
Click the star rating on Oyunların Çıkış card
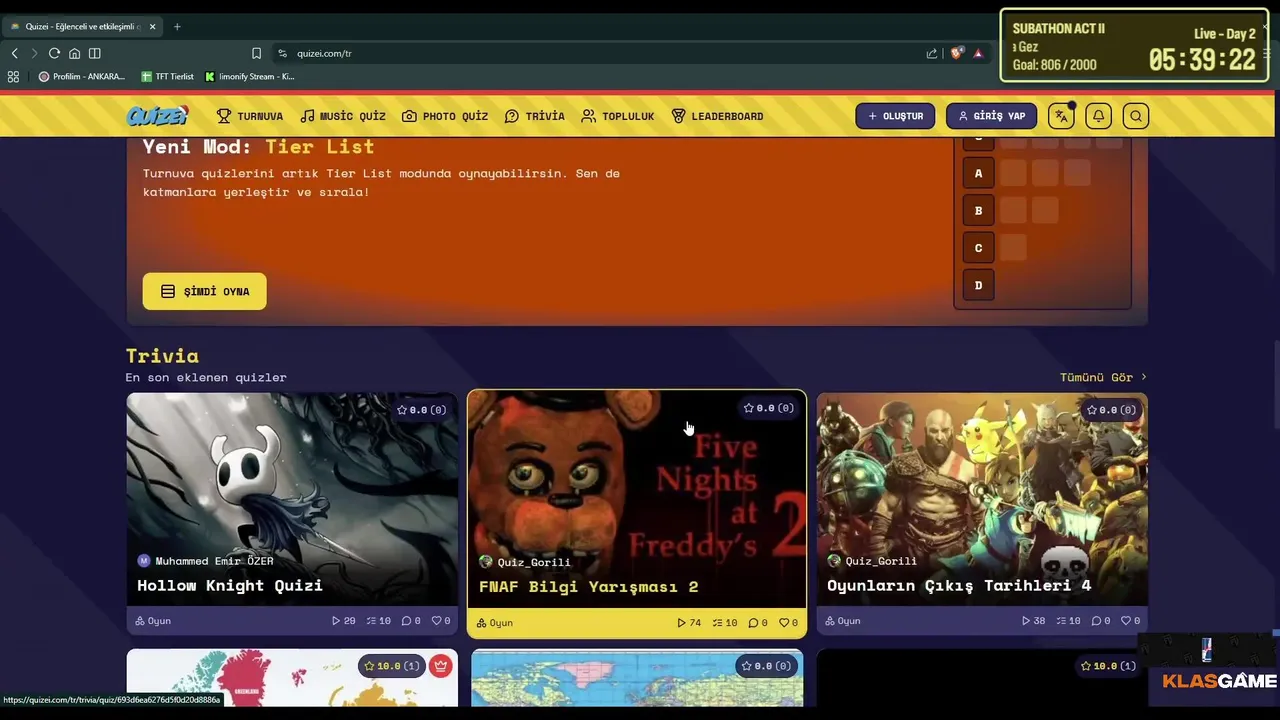1111,410
